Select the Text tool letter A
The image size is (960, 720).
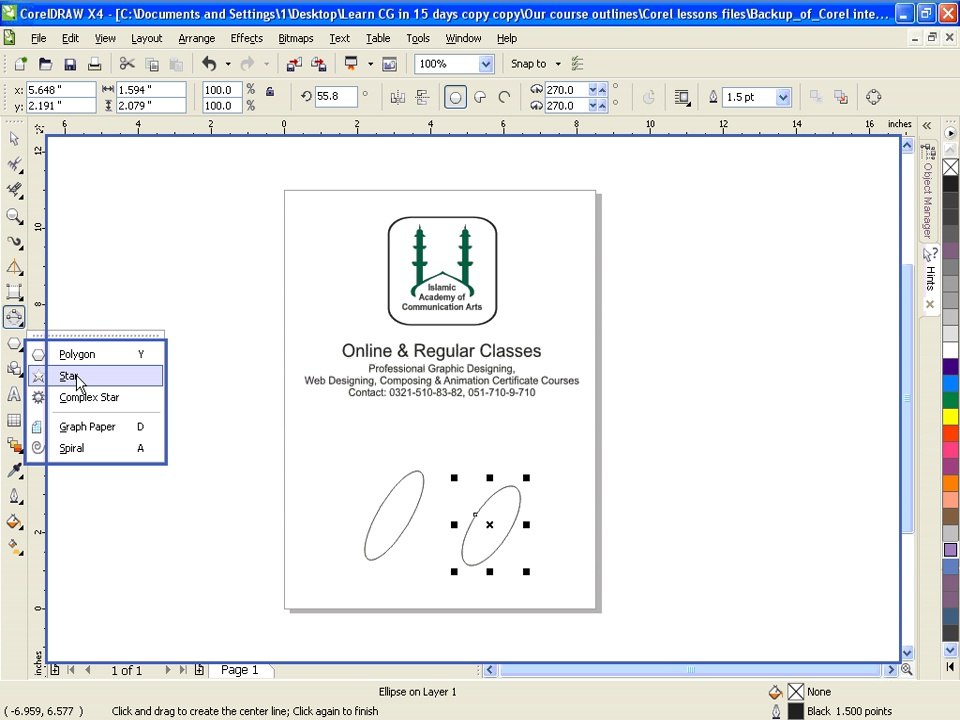click(x=14, y=394)
